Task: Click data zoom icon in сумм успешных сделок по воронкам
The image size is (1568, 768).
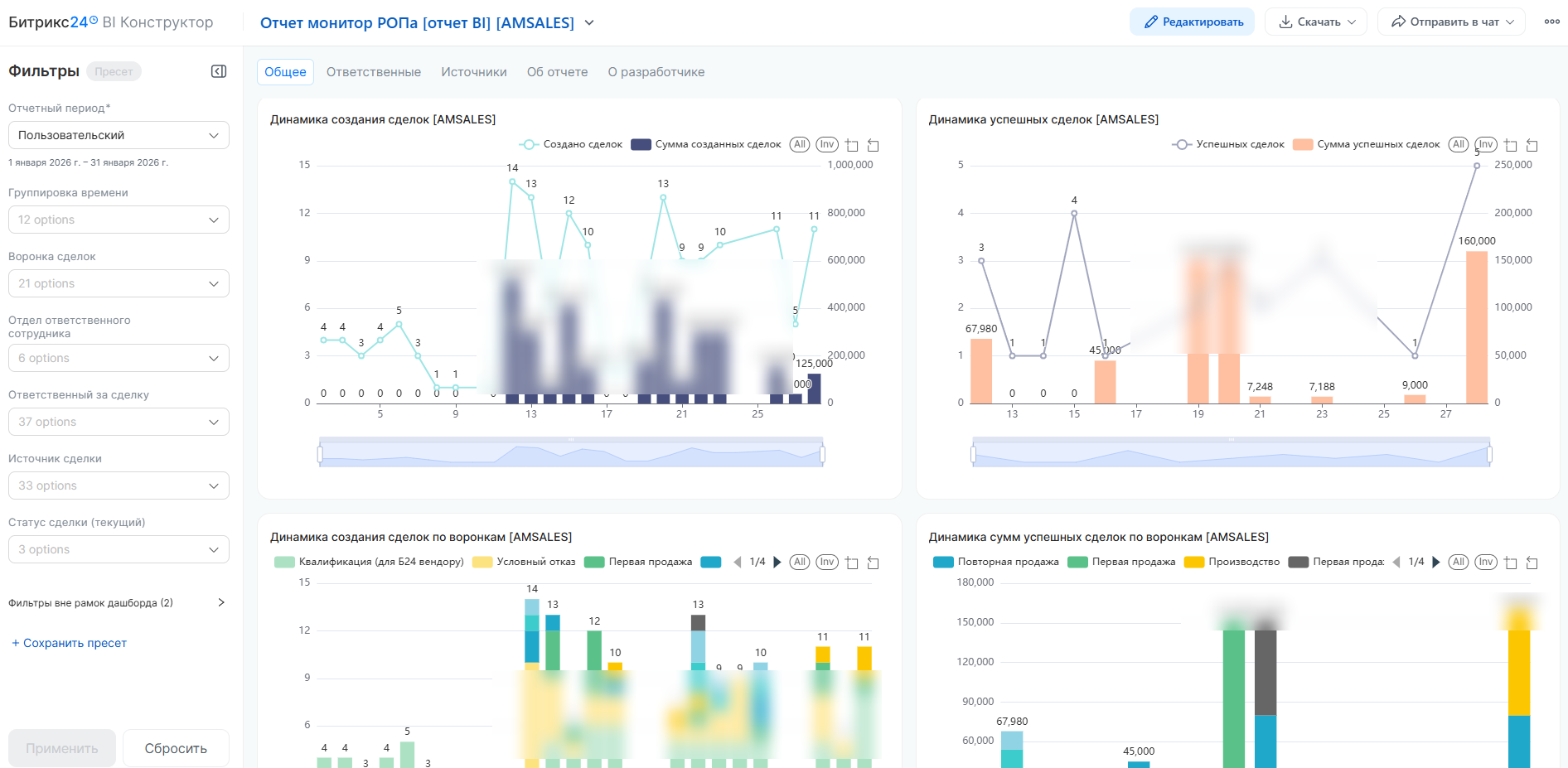Action: tap(1510, 563)
